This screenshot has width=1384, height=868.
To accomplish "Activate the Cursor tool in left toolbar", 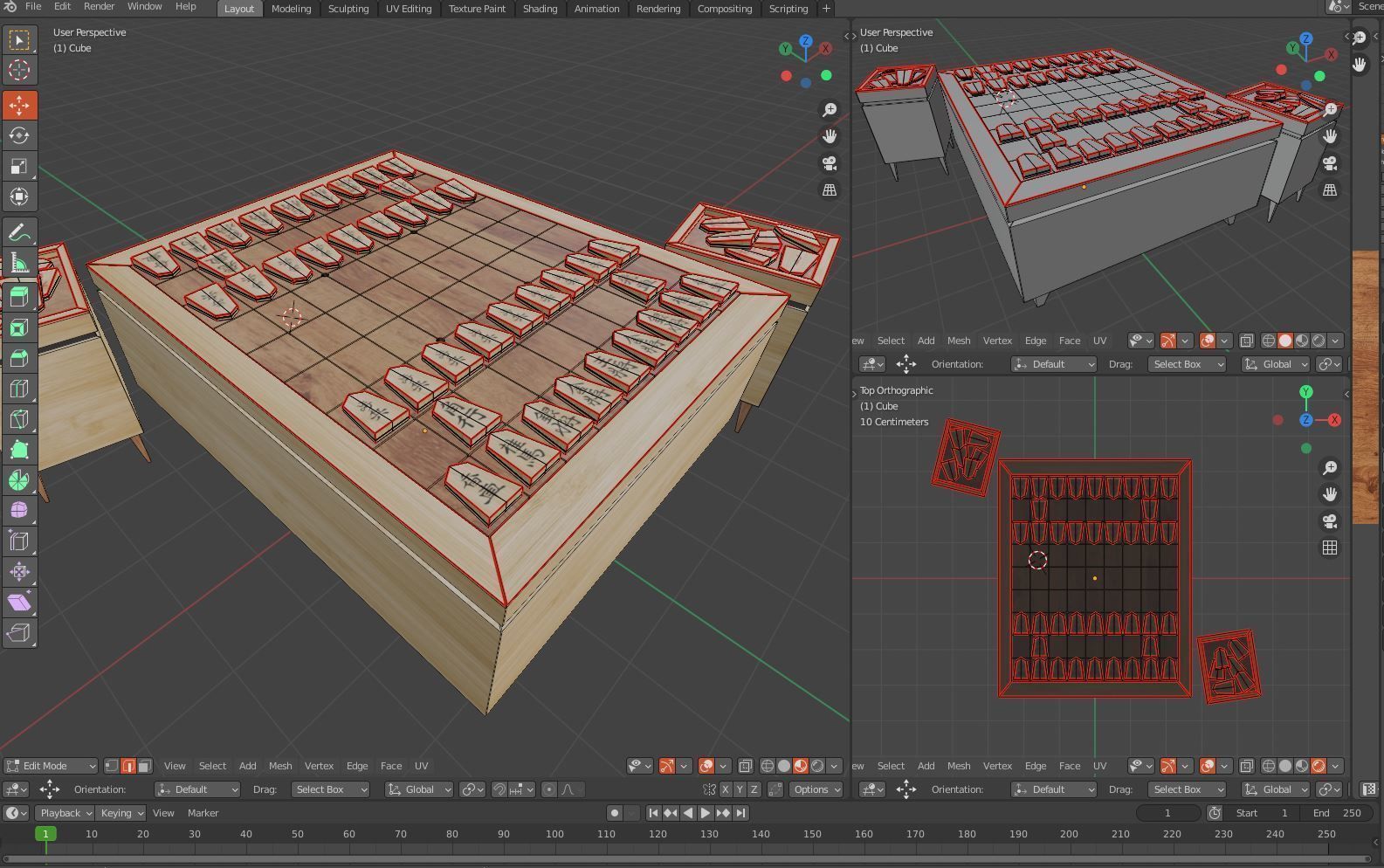I will tap(19, 71).
